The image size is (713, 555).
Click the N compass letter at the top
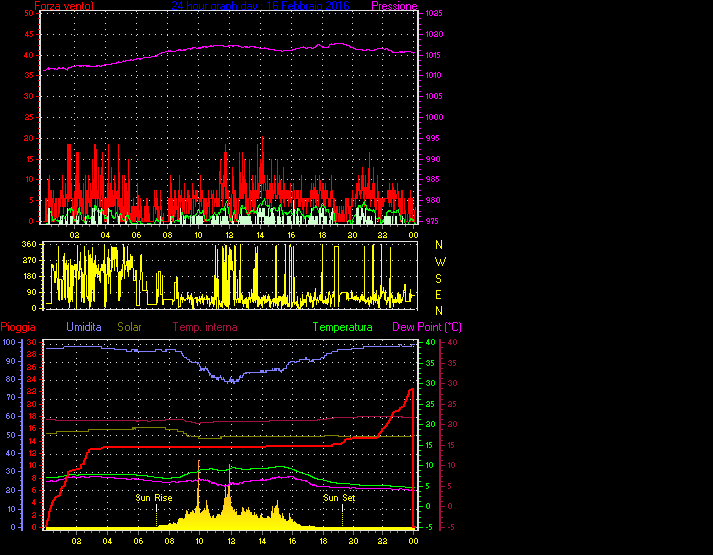[438, 244]
